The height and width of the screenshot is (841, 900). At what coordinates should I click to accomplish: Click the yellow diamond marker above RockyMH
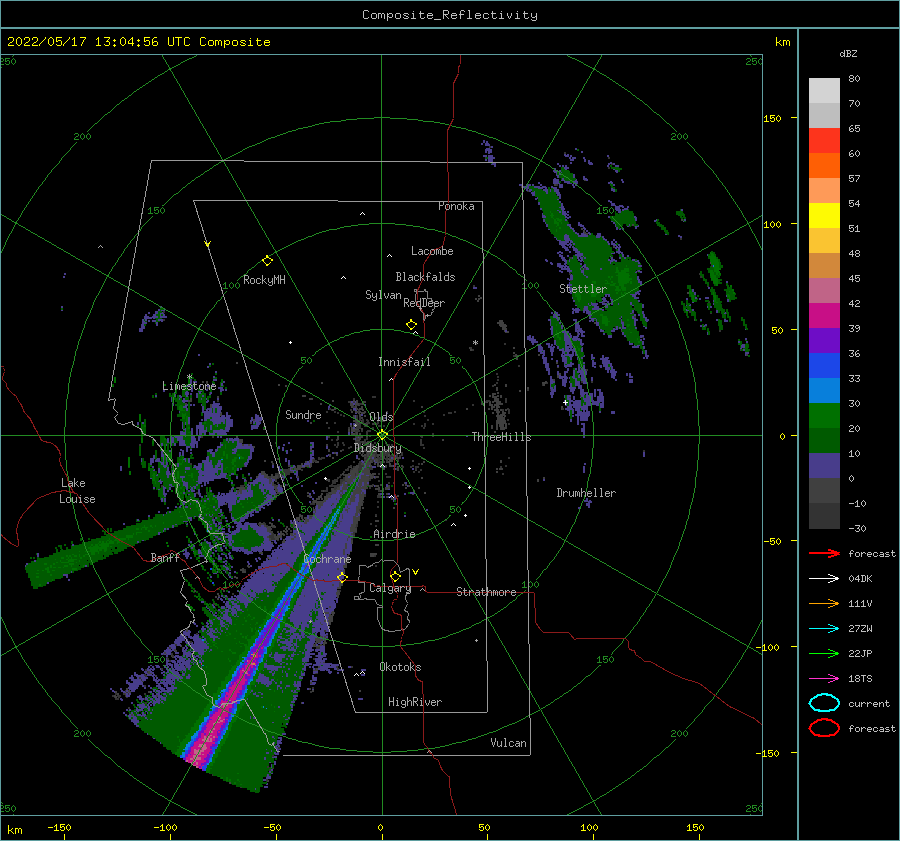pyautogui.click(x=267, y=261)
